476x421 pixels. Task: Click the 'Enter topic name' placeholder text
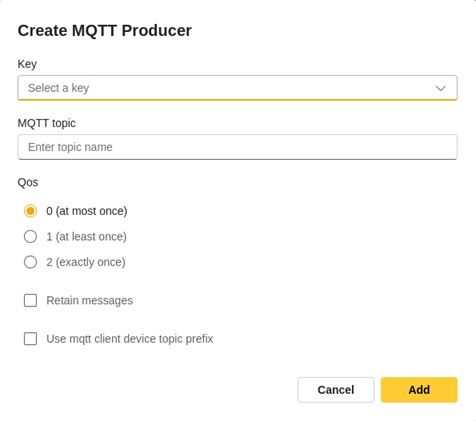tap(70, 147)
